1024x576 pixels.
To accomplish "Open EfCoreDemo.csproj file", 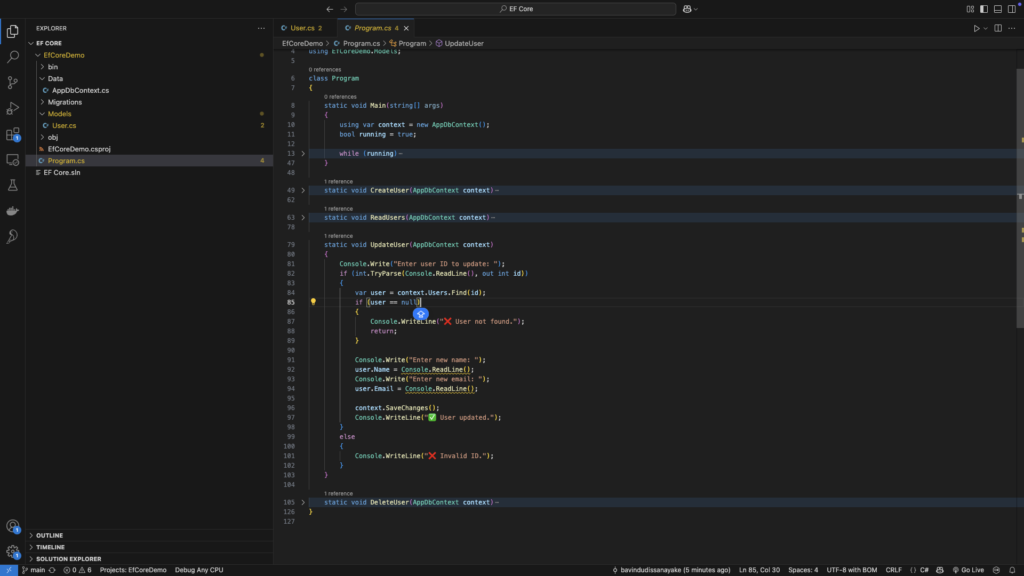I will [x=79, y=149].
